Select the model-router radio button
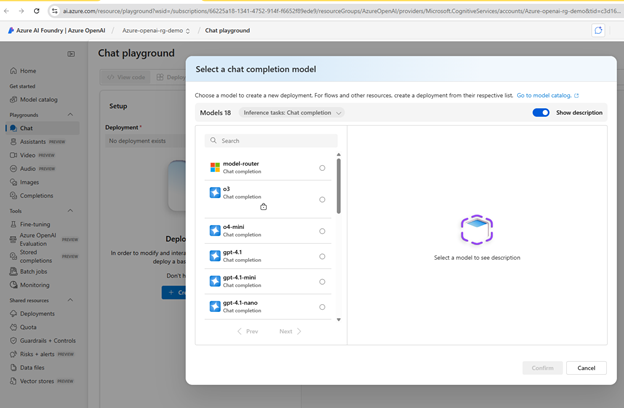Viewport: 624px width, 408px height. pyautogui.click(x=322, y=168)
